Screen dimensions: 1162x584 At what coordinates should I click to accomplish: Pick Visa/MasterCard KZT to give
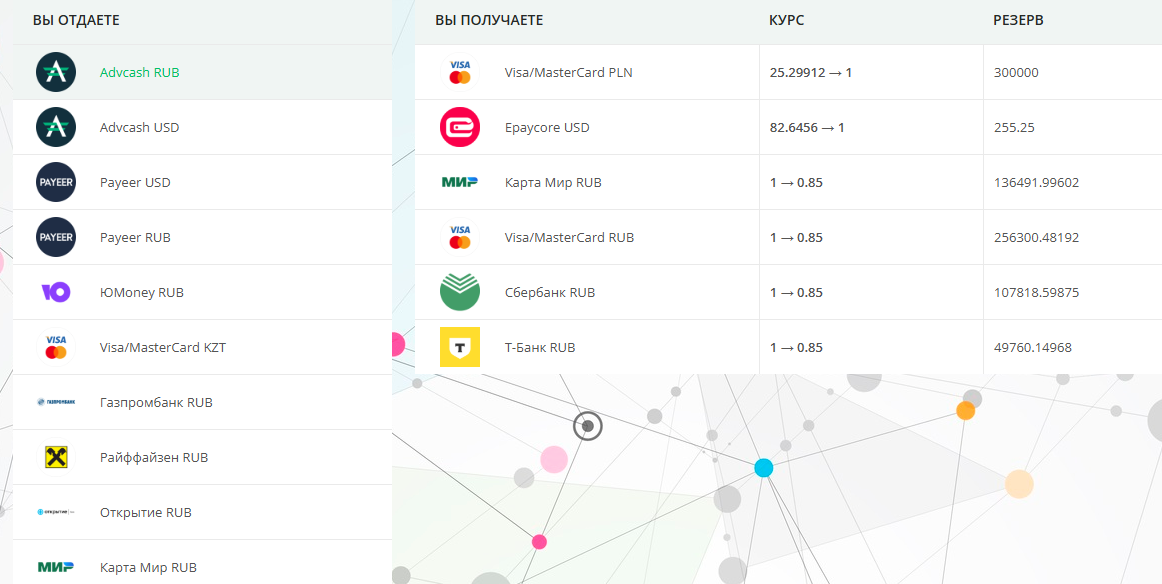202,347
